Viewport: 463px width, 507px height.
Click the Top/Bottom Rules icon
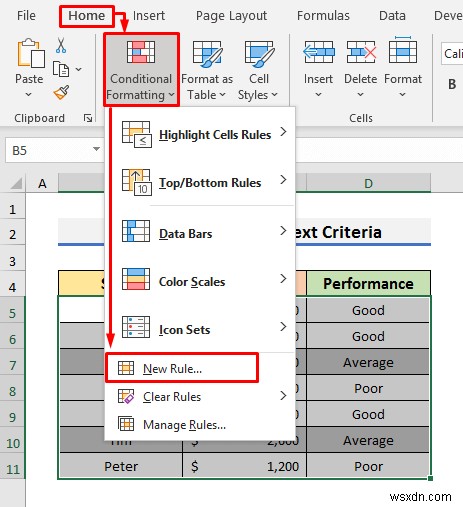click(137, 182)
